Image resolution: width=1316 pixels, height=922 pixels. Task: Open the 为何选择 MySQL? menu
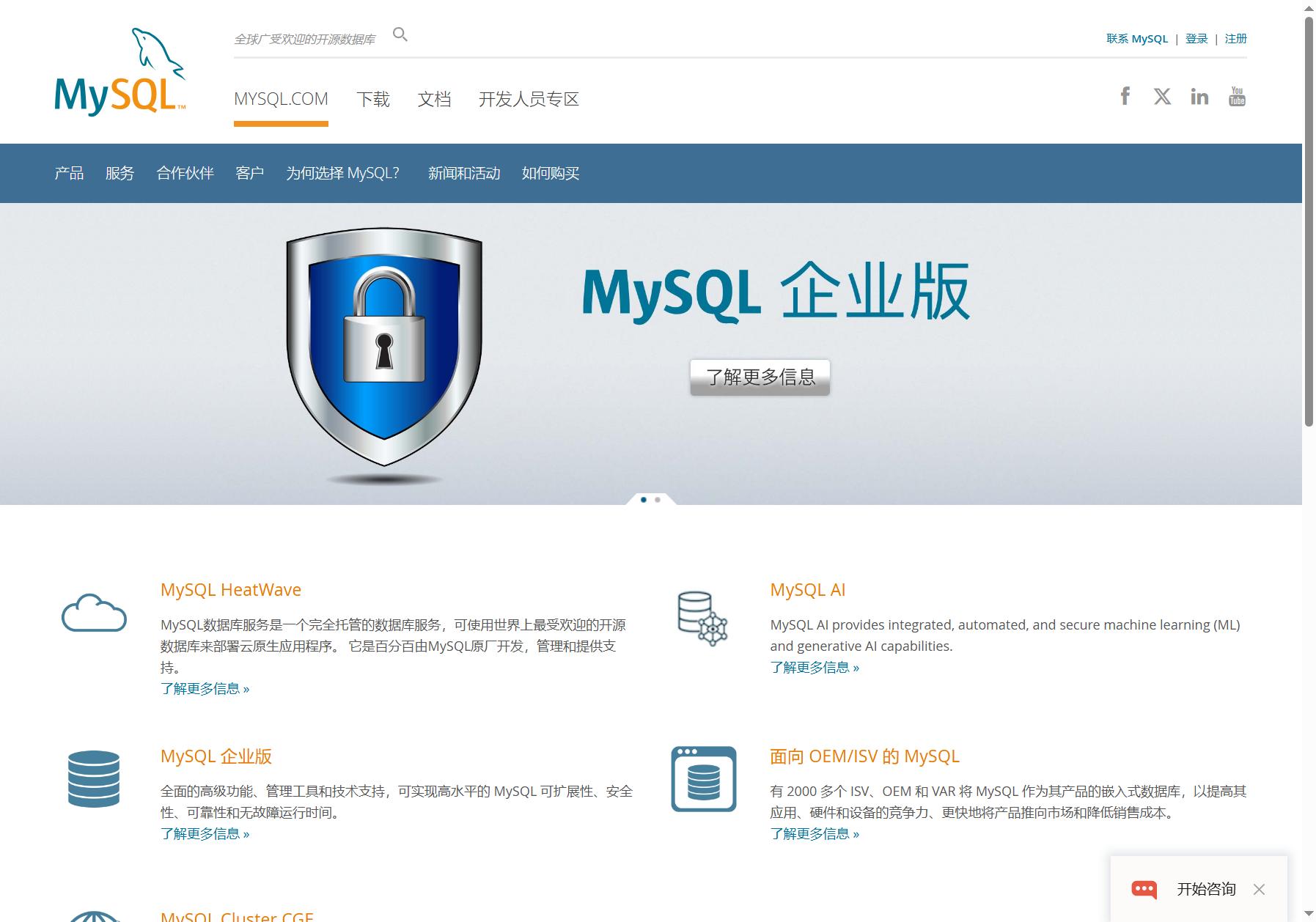click(x=342, y=173)
